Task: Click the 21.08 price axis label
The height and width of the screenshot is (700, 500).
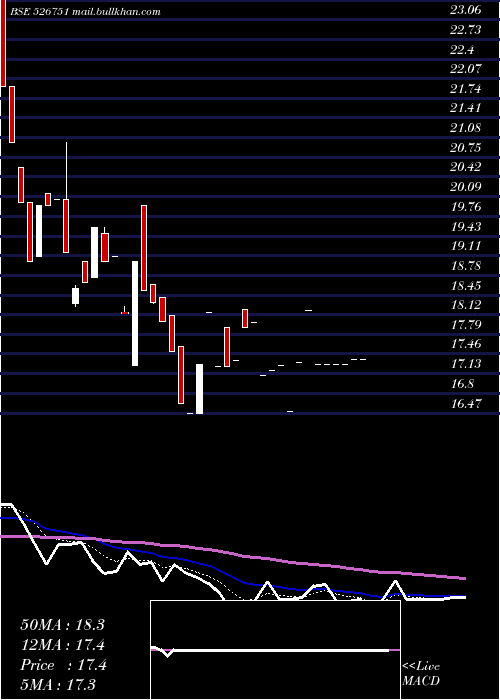Action: click(x=466, y=128)
